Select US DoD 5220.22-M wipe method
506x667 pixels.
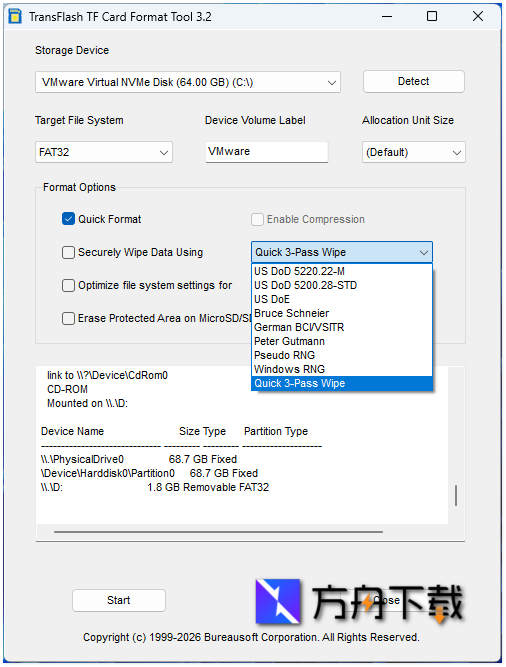tap(342, 271)
